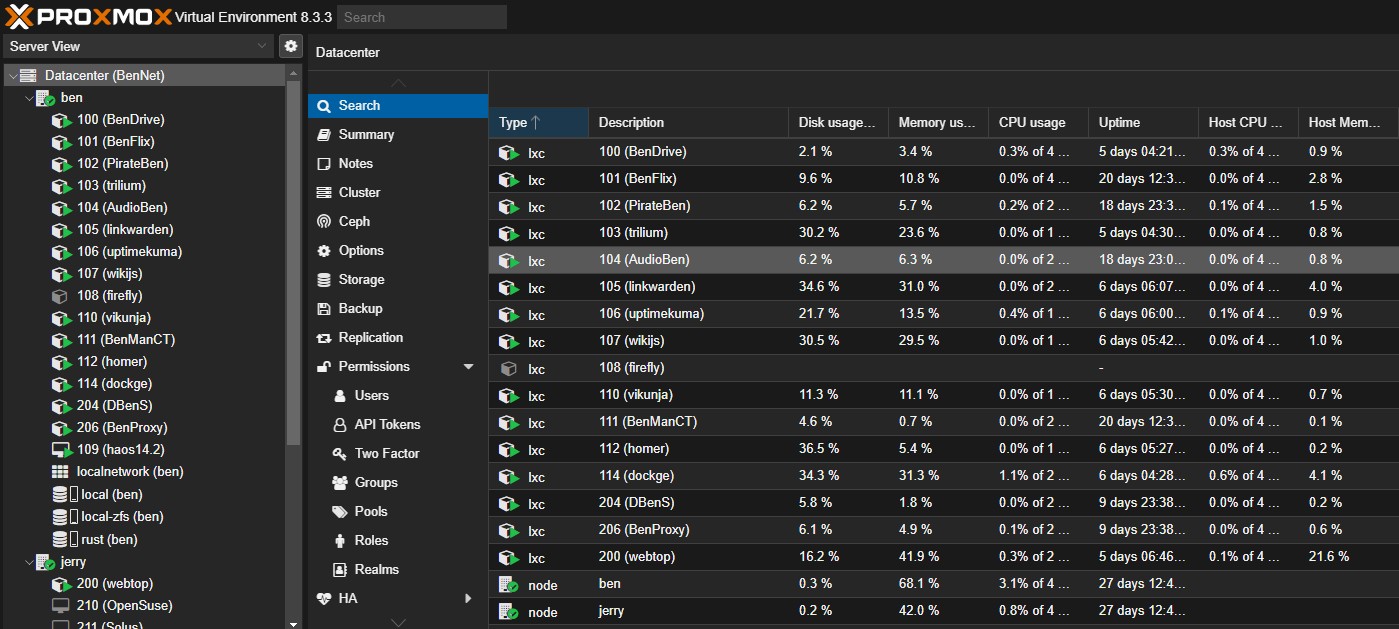Click the Proxmox logo in header
Screen dimensions: 1399x629
pos(88,16)
